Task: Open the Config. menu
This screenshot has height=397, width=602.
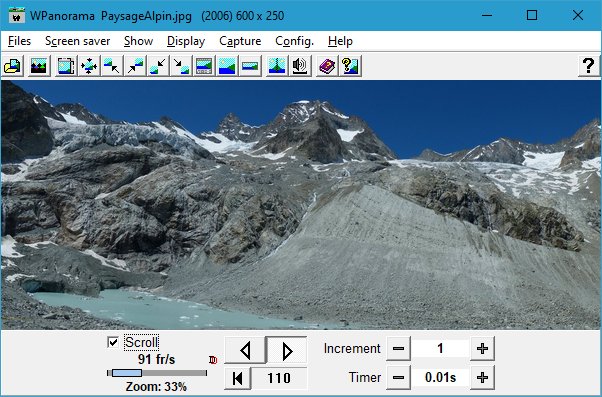Action: (294, 41)
